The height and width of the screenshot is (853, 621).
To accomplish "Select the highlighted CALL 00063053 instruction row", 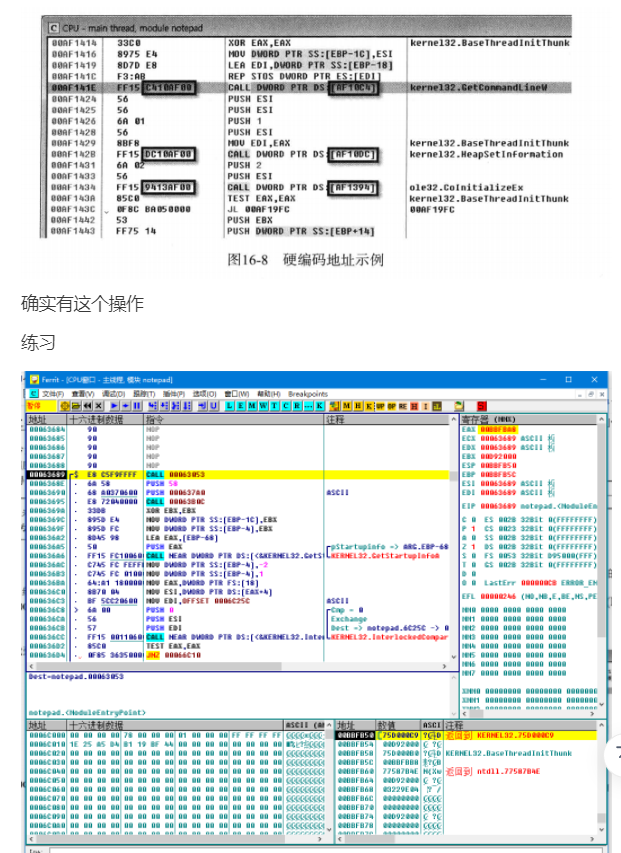I will [238, 474].
